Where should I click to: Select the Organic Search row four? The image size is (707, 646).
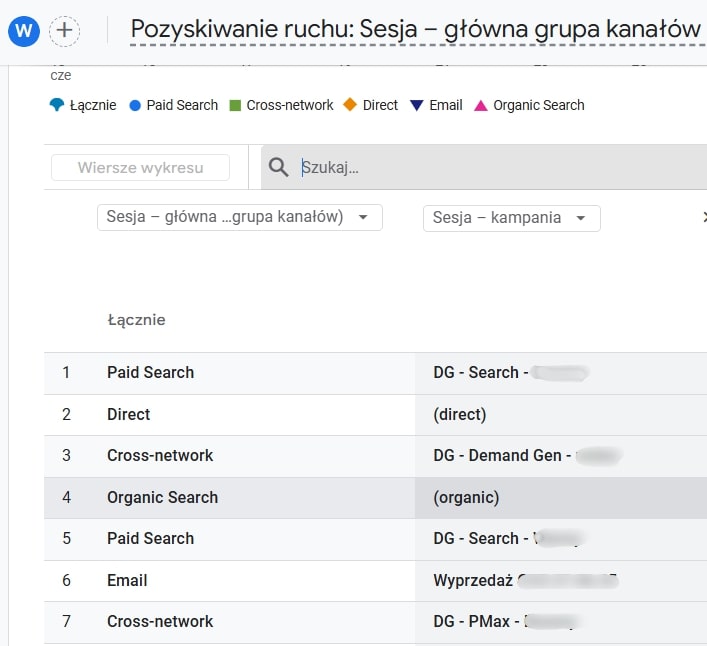162,497
